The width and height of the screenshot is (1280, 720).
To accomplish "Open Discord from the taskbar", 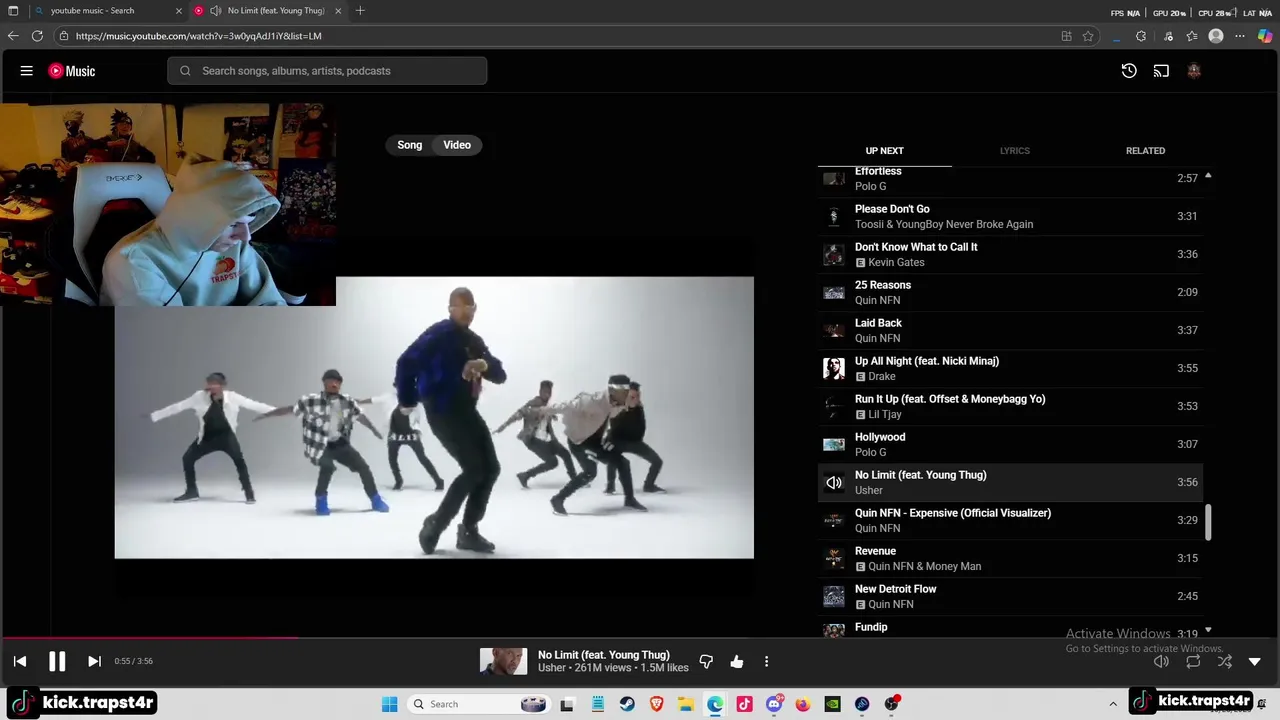I will [x=774, y=704].
